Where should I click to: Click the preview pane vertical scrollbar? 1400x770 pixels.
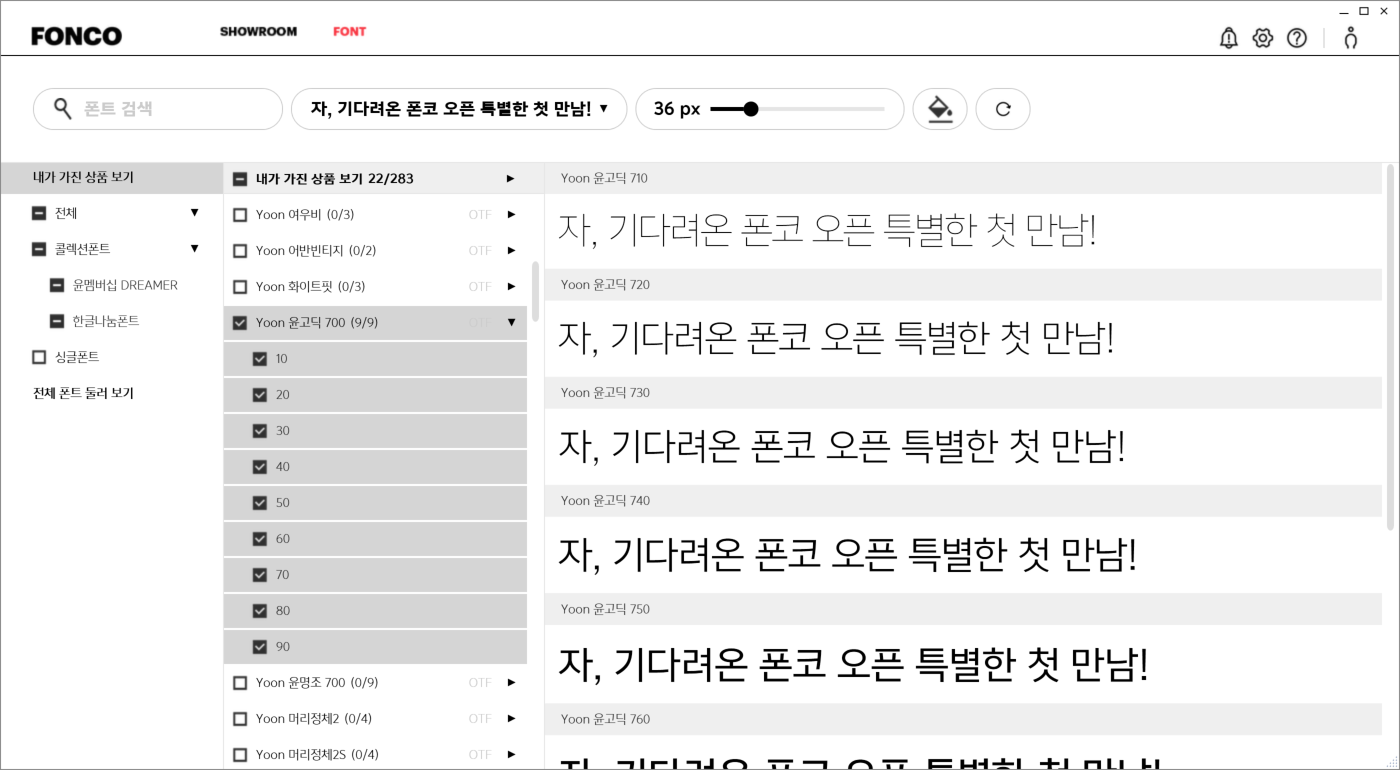(1390, 347)
